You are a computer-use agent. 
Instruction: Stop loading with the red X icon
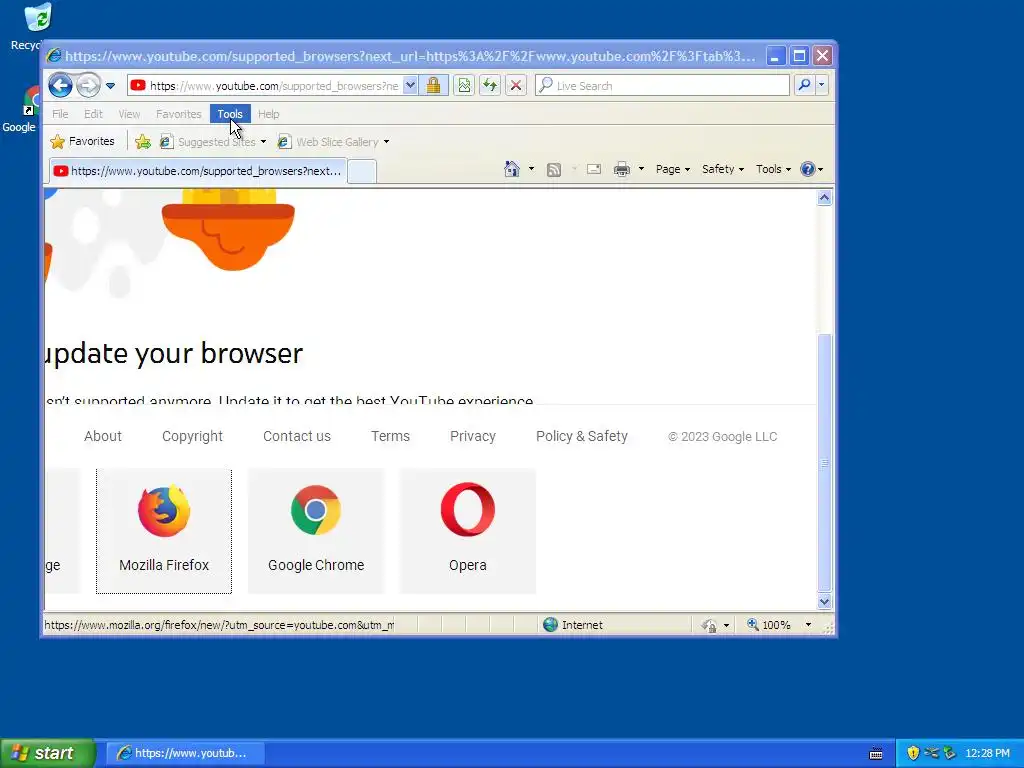point(515,85)
